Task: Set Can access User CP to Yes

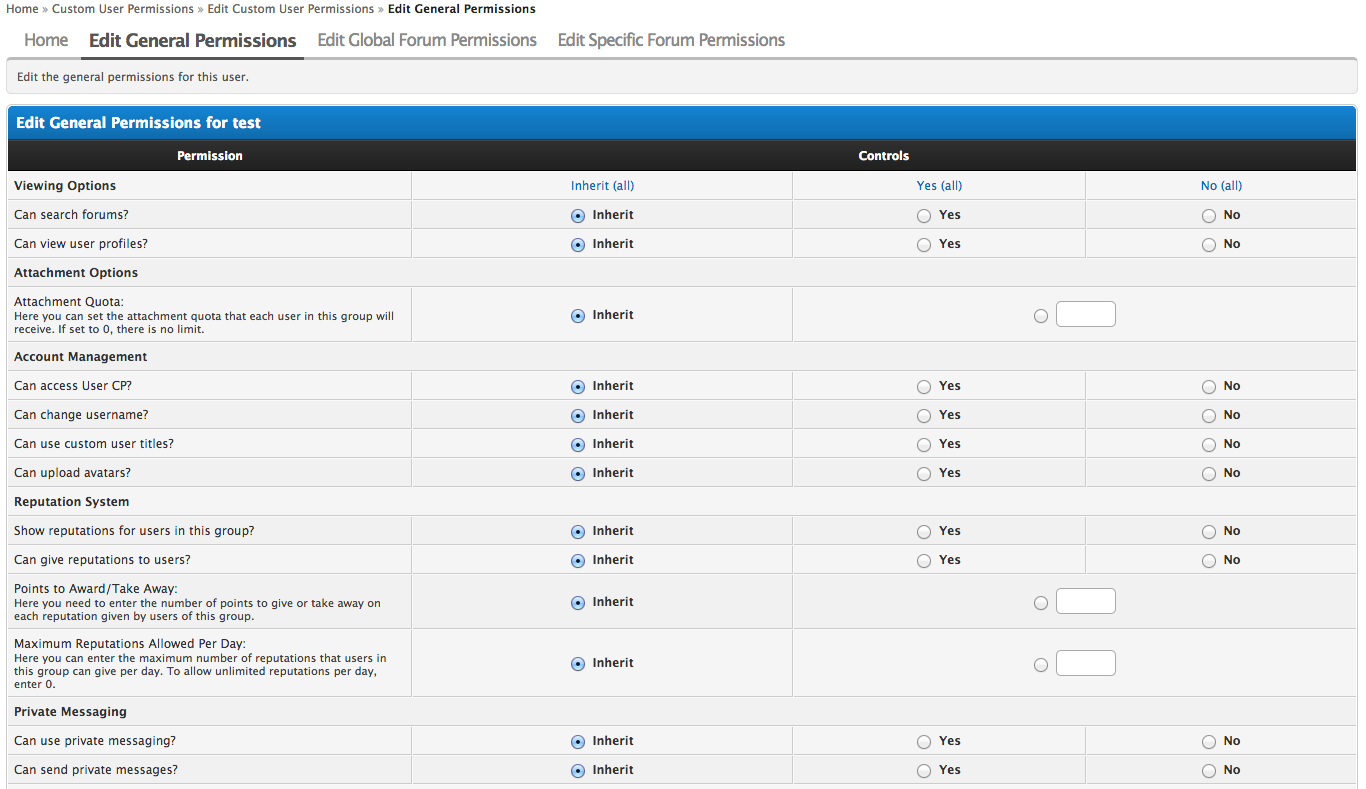Action: point(924,387)
